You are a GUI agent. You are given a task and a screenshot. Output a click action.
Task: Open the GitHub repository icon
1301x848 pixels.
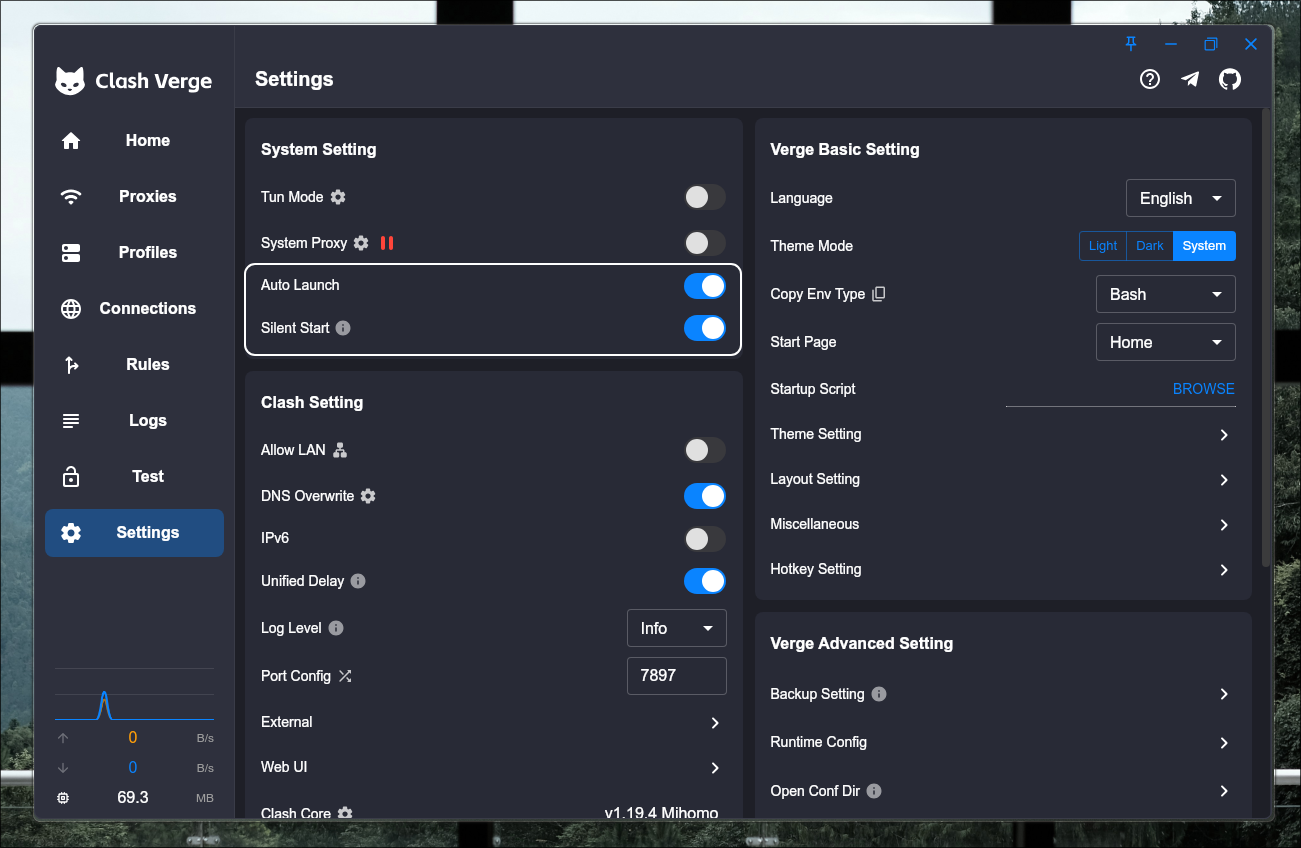(x=1230, y=79)
